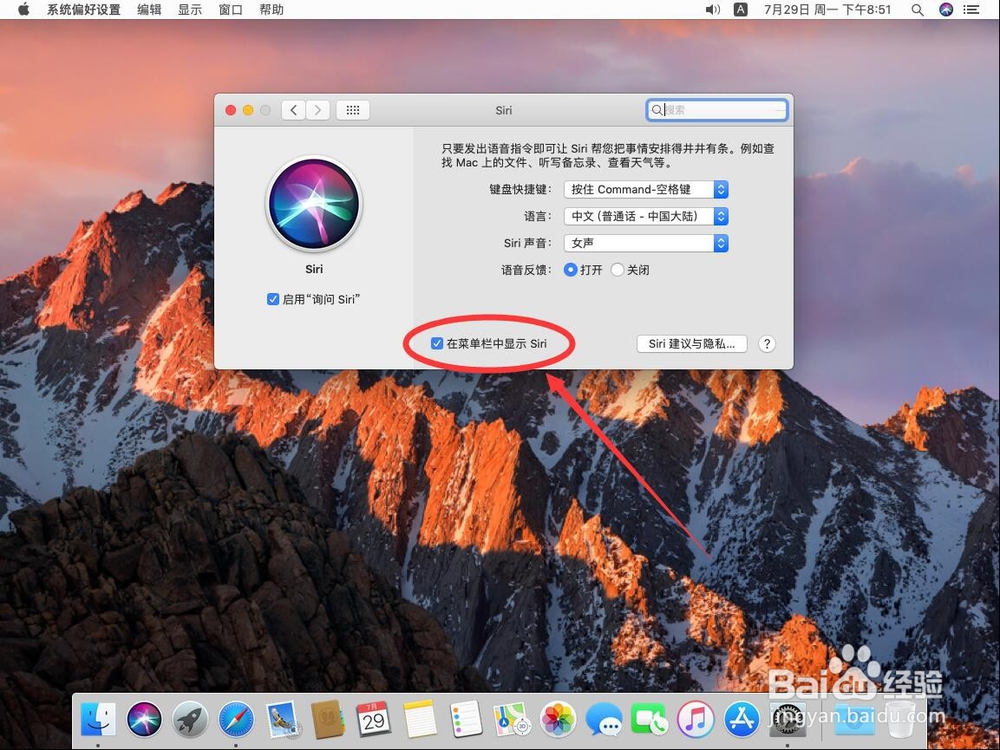Open Photos in the Dock
The height and width of the screenshot is (750, 1000).
pos(558,720)
